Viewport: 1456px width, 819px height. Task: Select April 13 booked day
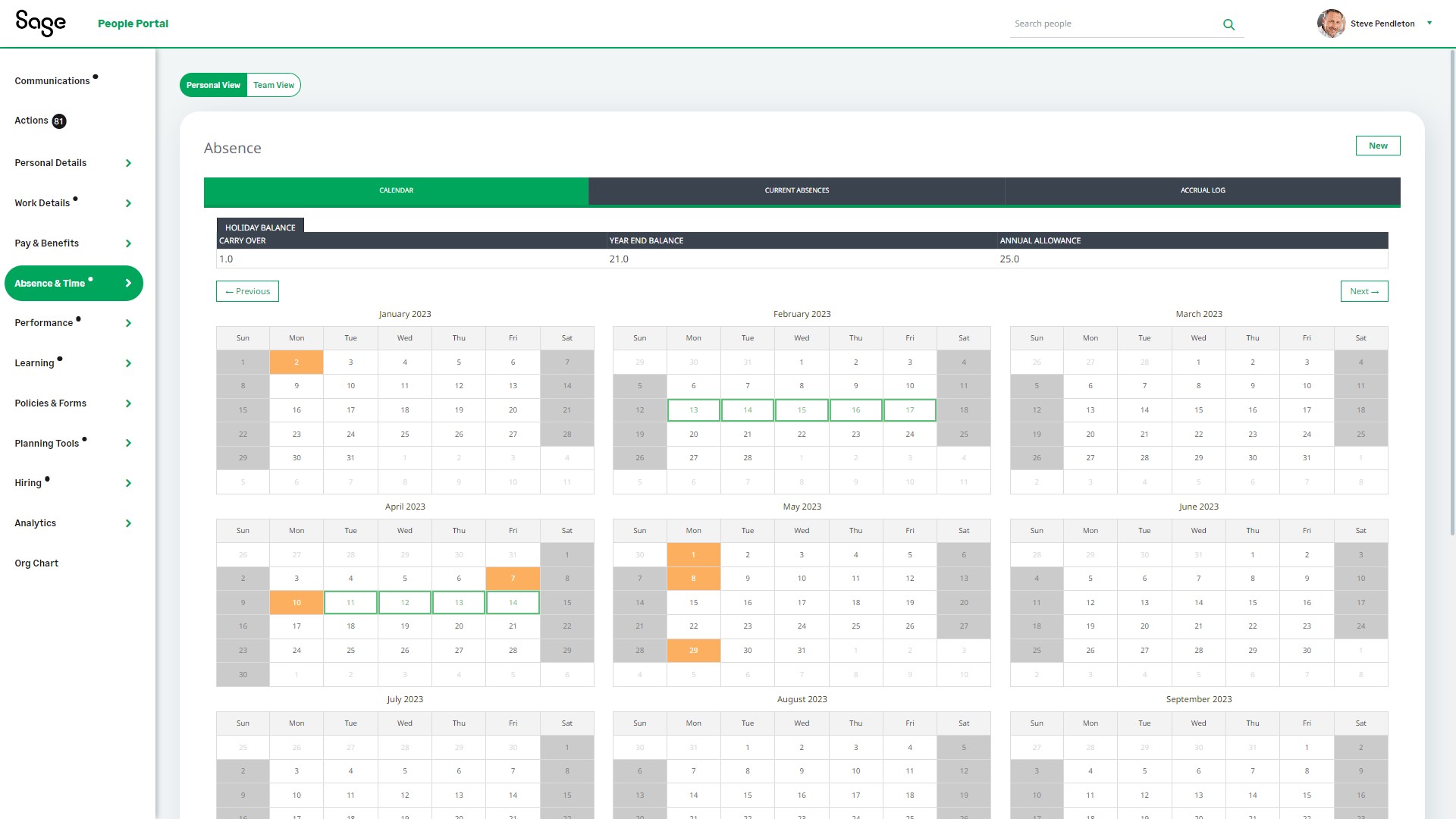click(x=459, y=603)
